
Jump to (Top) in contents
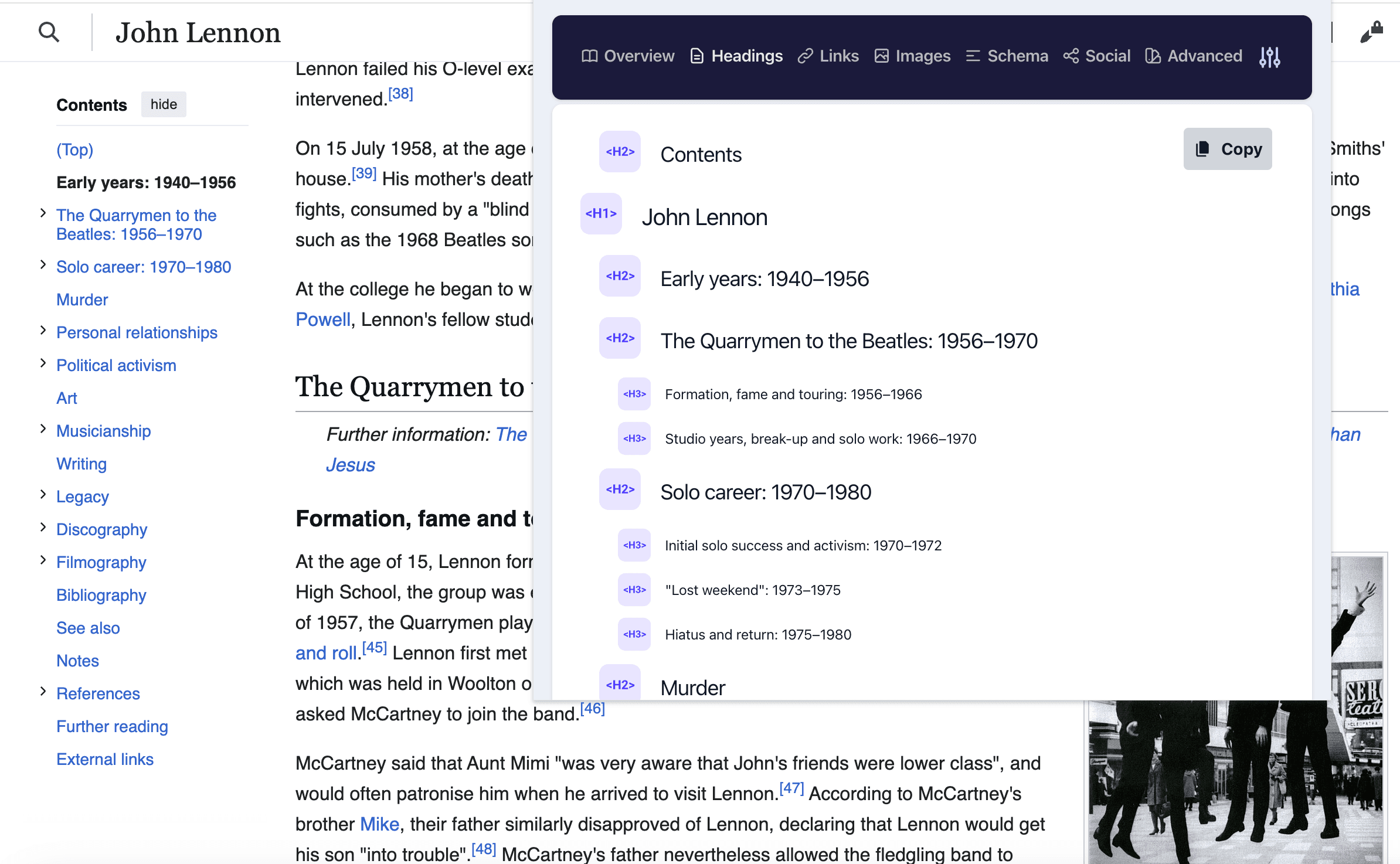pos(74,149)
